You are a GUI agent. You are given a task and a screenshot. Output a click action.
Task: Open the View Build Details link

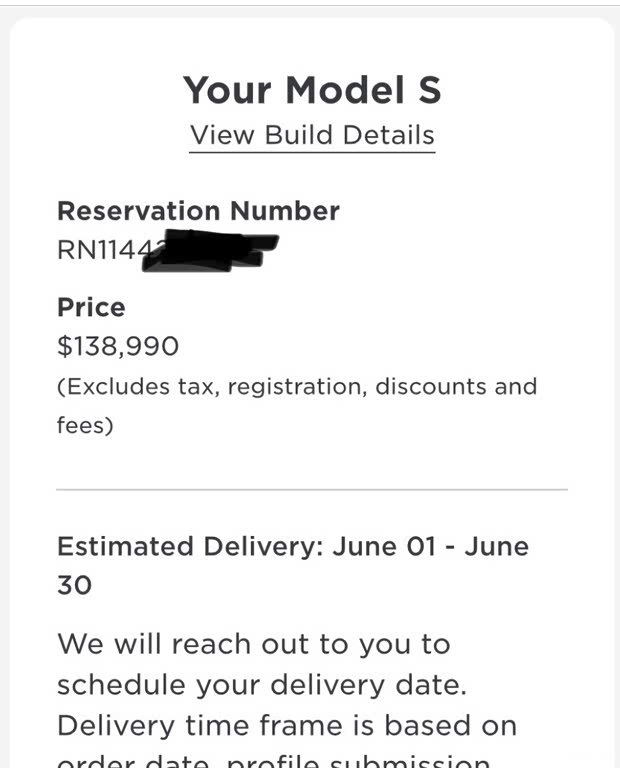(x=312, y=135)
